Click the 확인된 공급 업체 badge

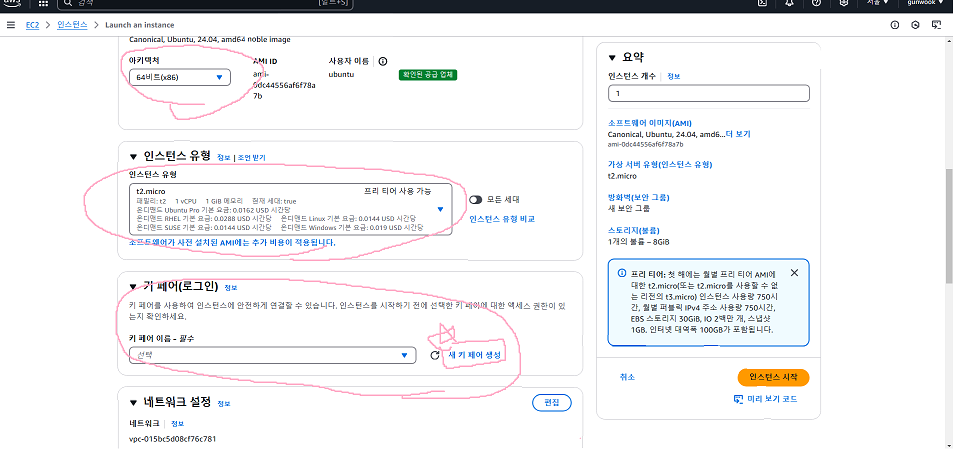tap(428, 75)
